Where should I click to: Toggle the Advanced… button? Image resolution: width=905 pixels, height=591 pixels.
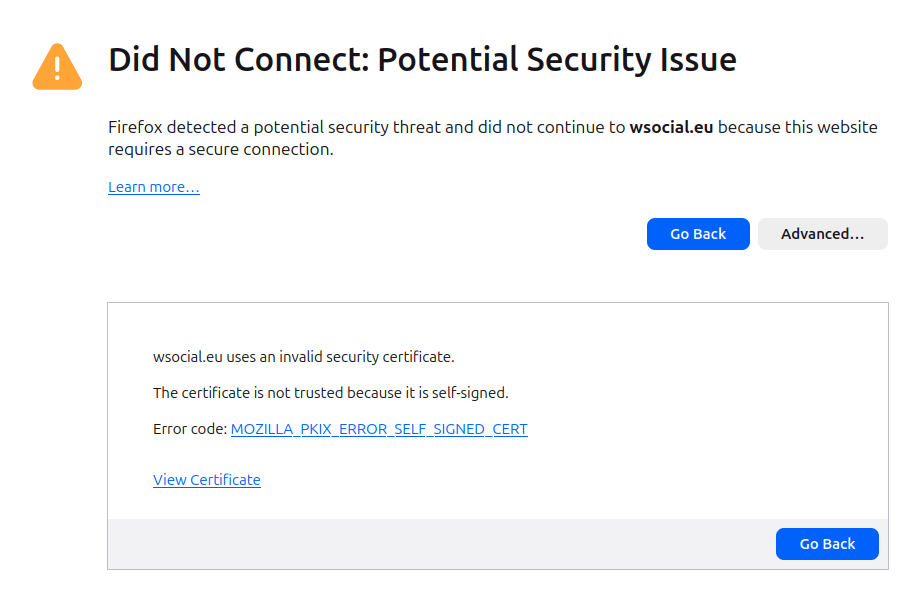(822, 234)
